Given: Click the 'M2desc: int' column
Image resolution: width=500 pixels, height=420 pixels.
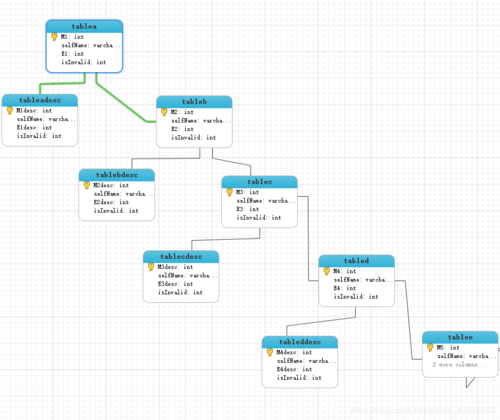Looking at the screenshot, I should pyautogui.click(x=111, y=185).
